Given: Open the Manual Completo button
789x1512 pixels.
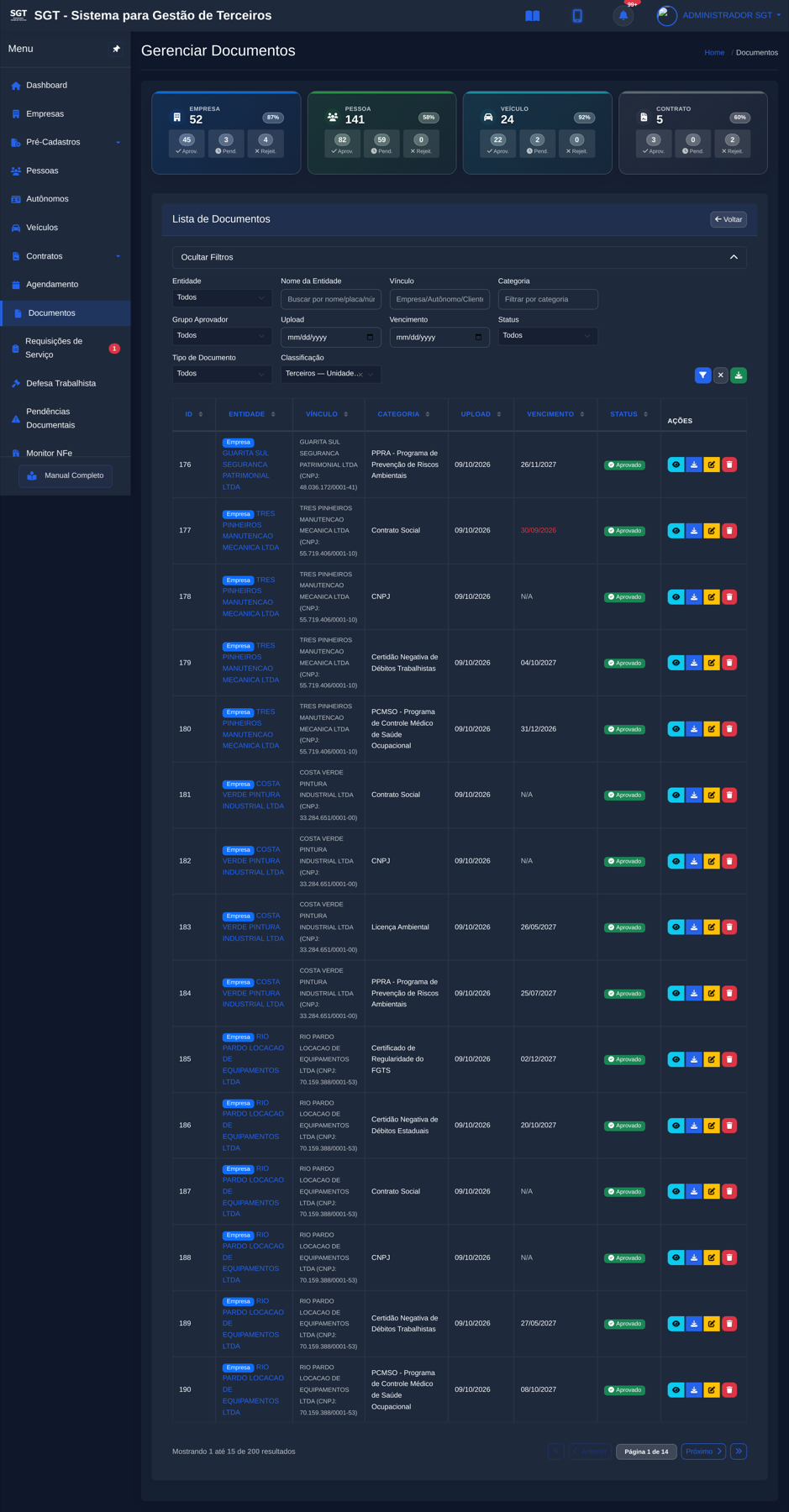Looking at the screenshot, I should (66, 476).
